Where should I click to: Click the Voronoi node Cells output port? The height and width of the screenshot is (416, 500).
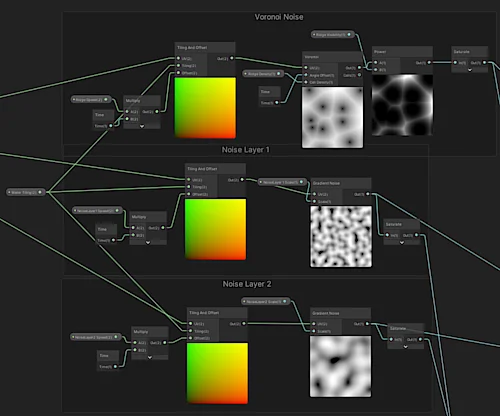coord(359,75)
